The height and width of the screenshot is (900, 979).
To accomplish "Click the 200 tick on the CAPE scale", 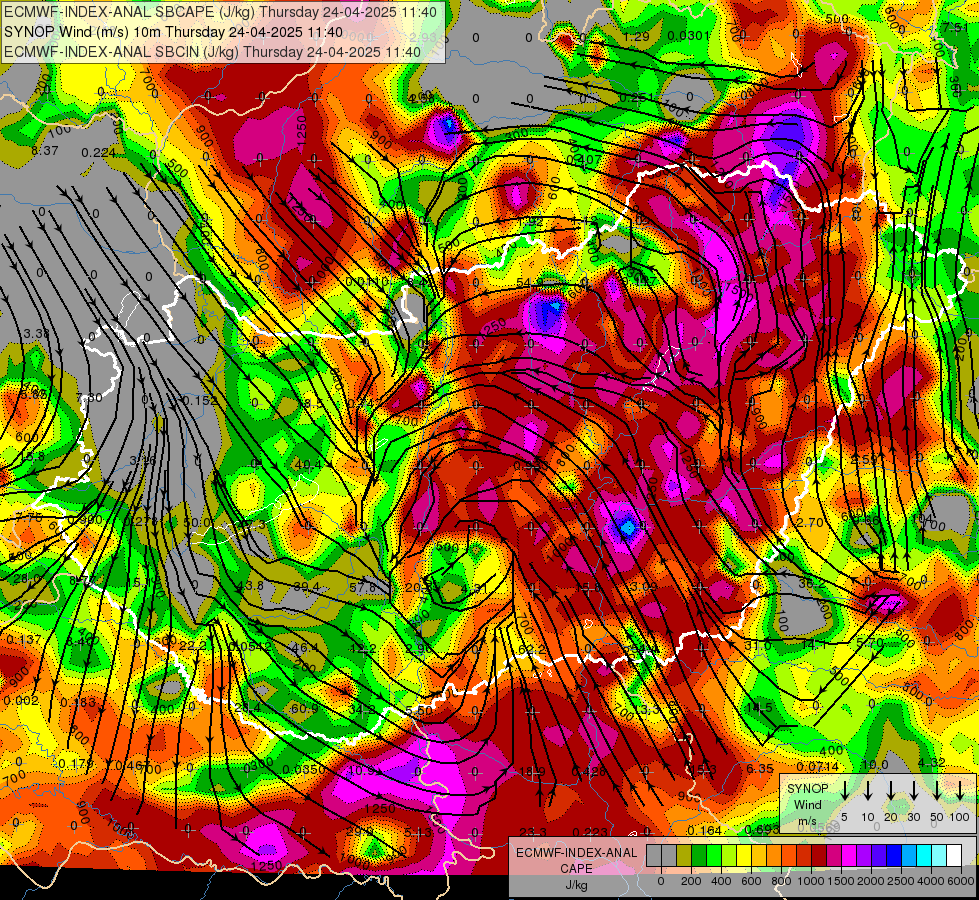I will tap(691, 881).
